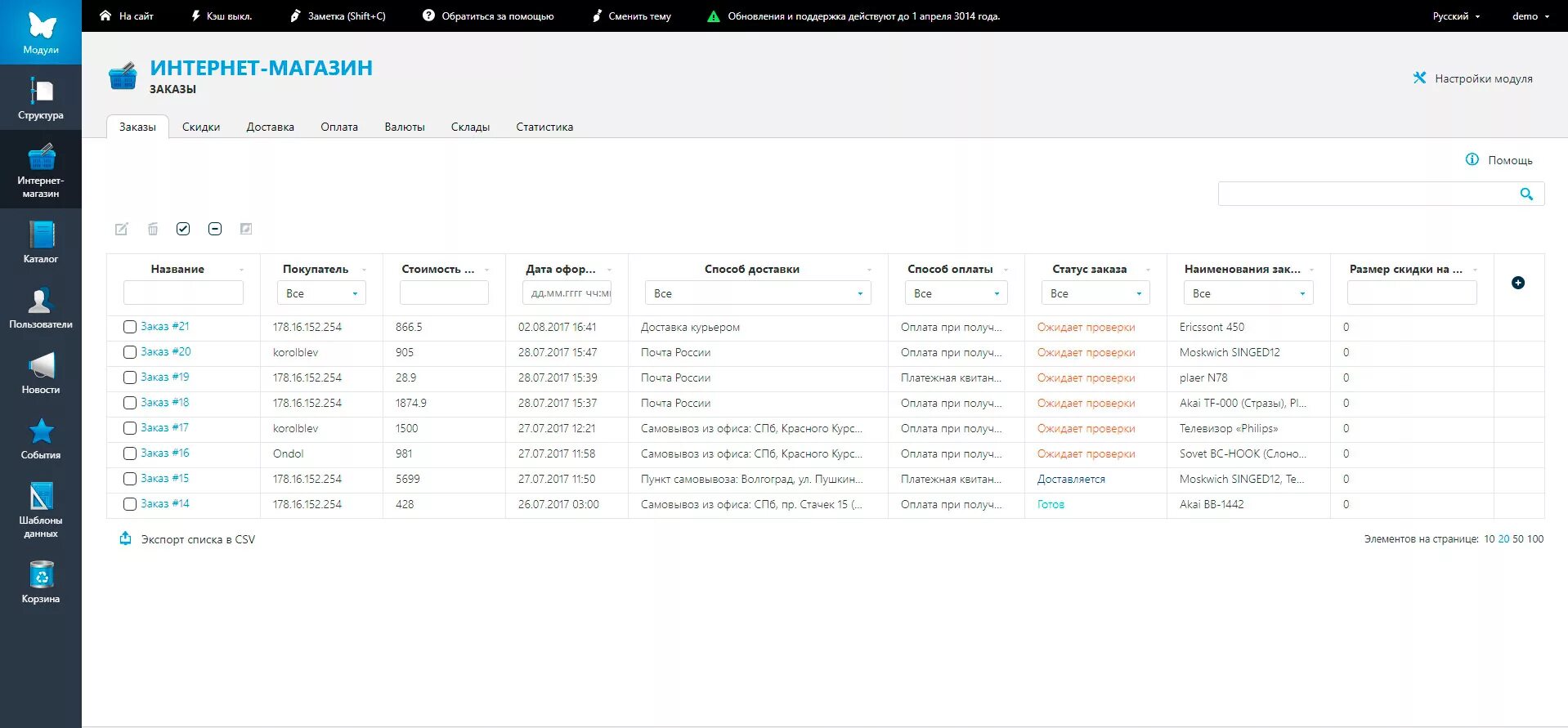This screenshot has height=728, width=1568.
Task: Switch to the Статистика tab
Action: point(544,127)
